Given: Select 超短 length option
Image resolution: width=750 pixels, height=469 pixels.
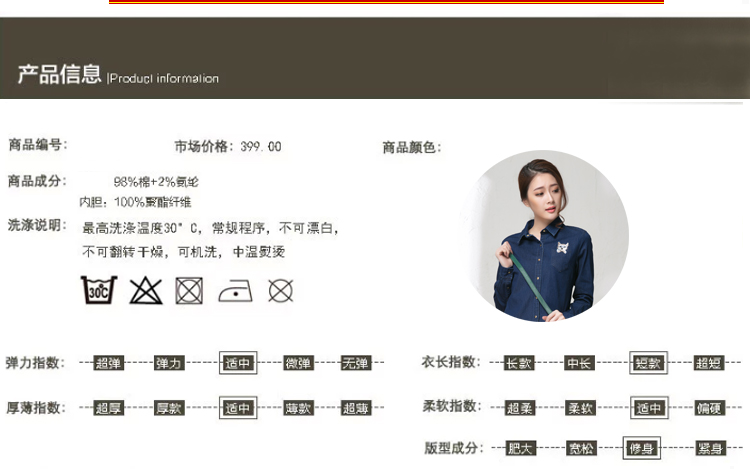Looking at the screenshot, I should (709, 363).
